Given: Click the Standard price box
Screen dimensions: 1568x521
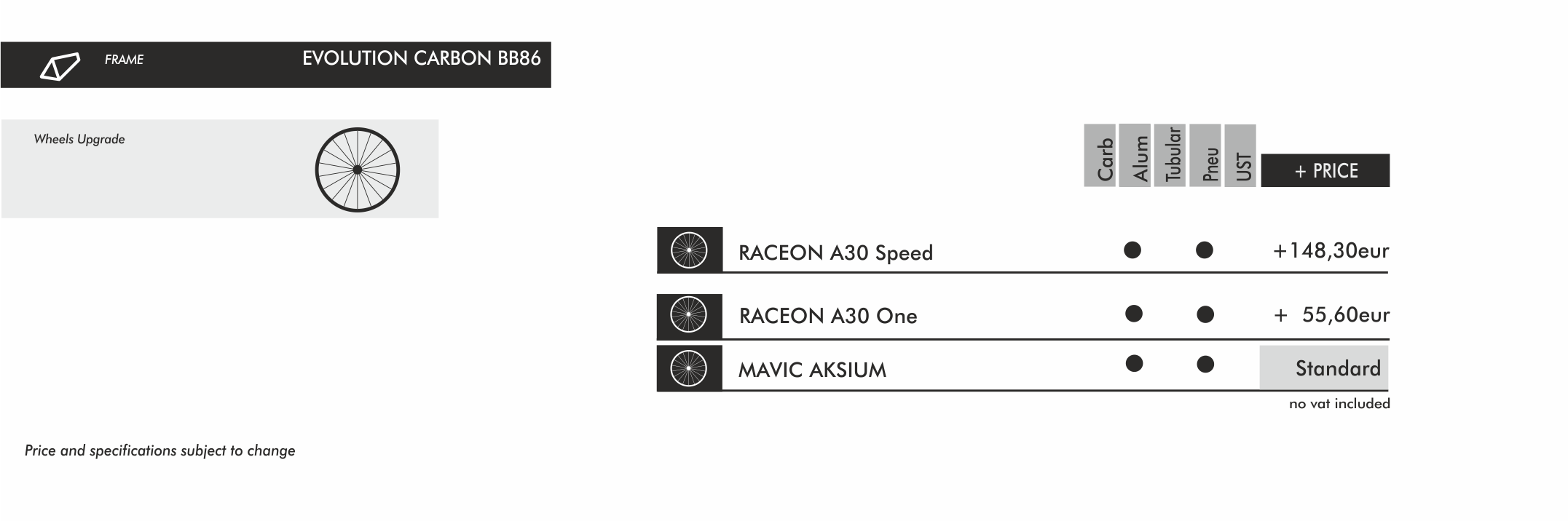Looking at the screenshot, I should click(1323, 368).
